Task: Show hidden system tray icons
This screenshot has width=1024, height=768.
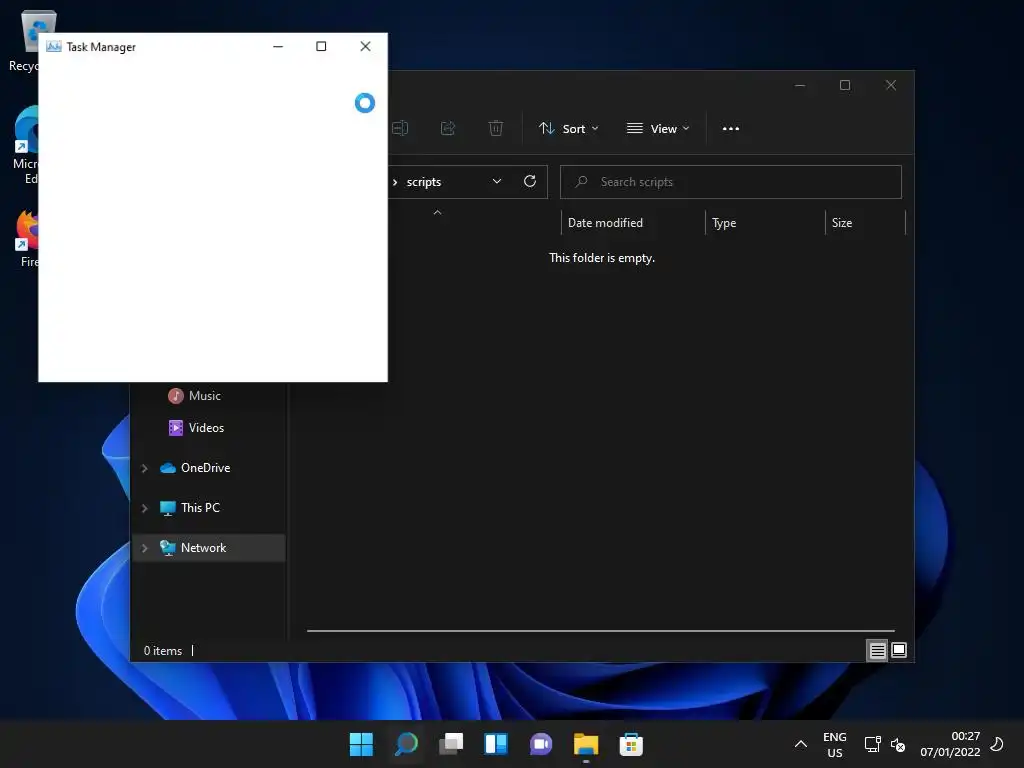Action: coord(801,744)
